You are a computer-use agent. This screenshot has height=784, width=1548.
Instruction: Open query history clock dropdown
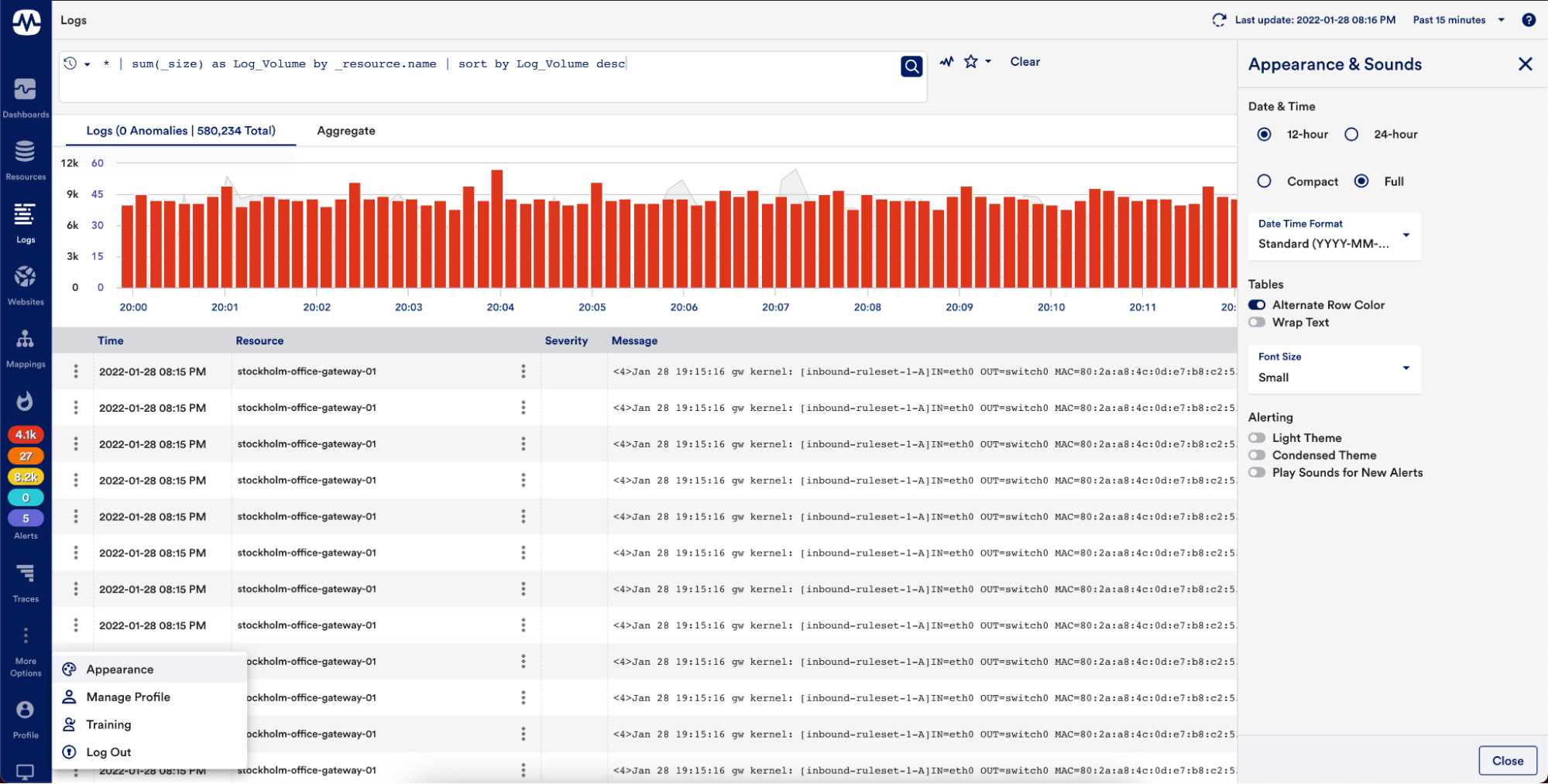point(77,63)
